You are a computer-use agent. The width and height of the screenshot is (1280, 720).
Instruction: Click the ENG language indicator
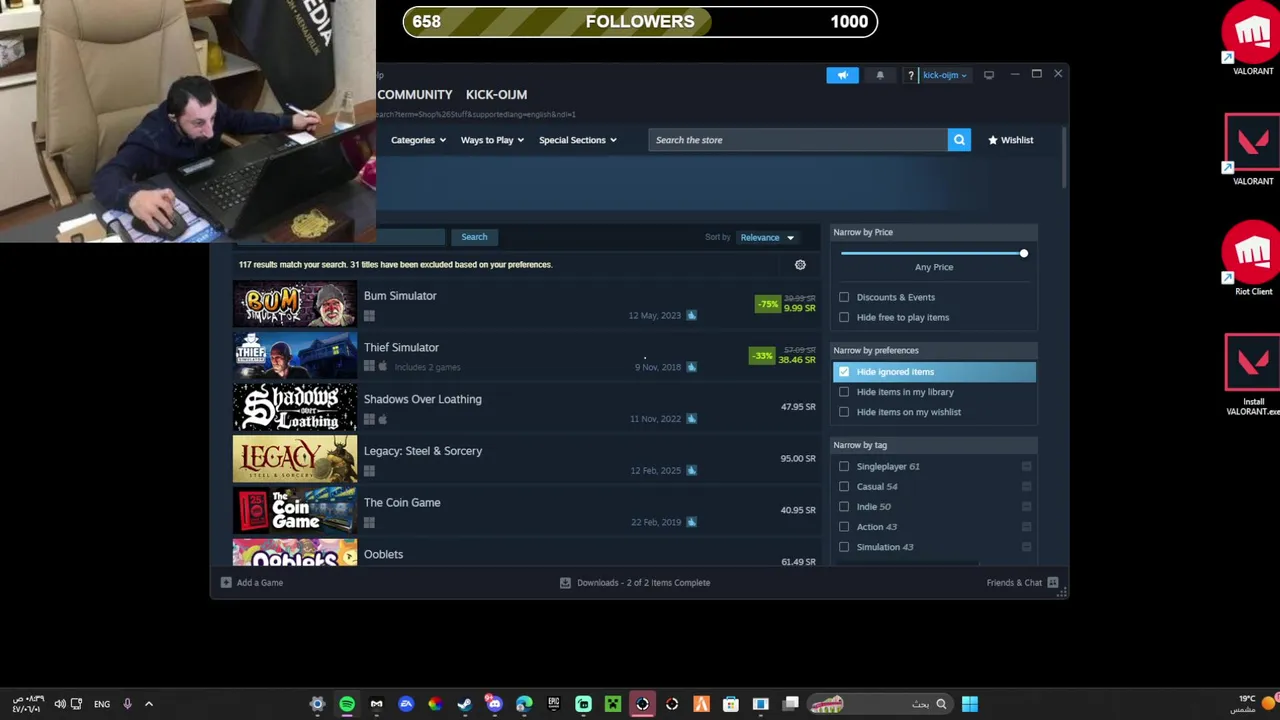102,704
